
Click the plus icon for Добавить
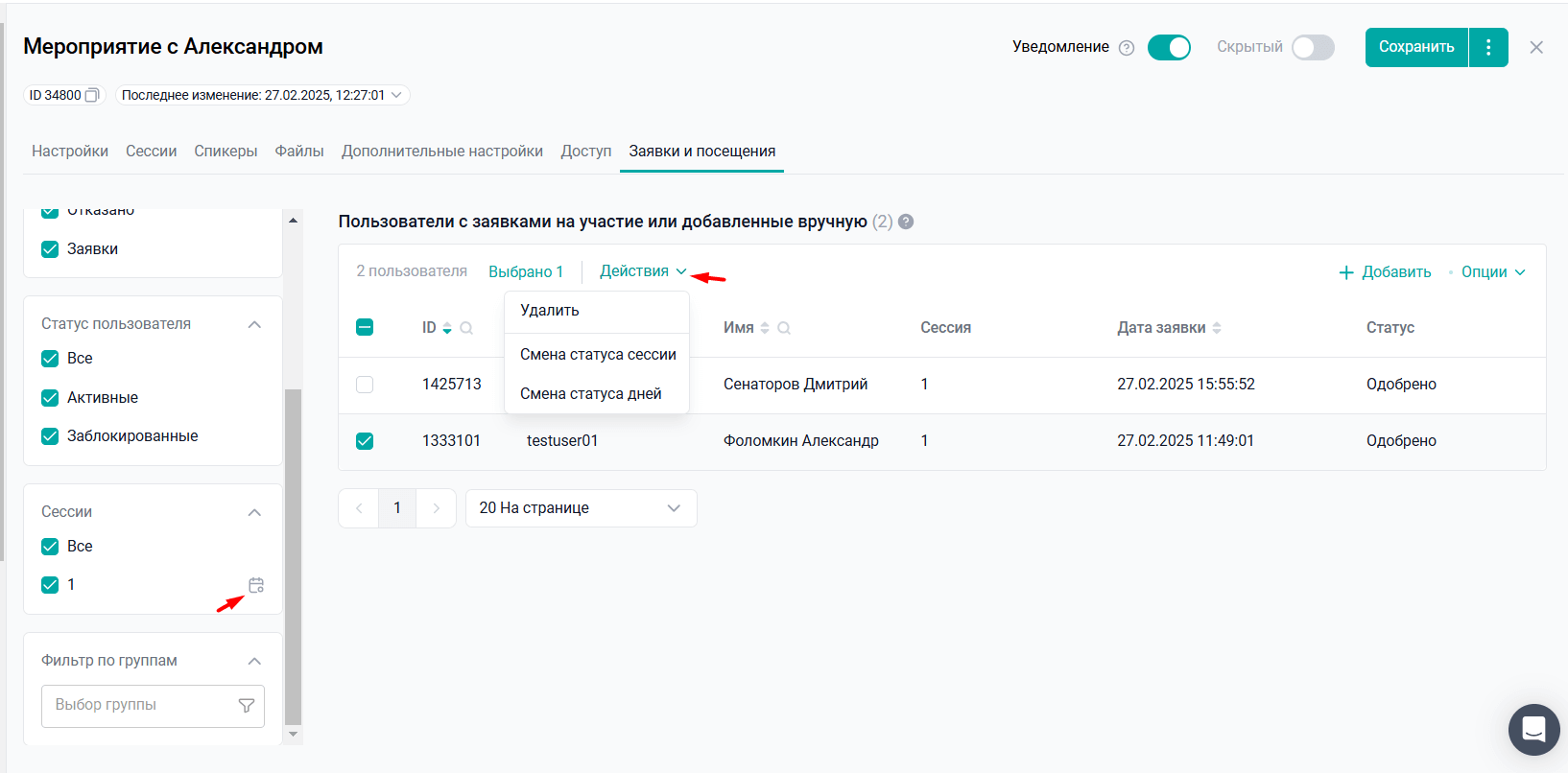[1346, 272]
